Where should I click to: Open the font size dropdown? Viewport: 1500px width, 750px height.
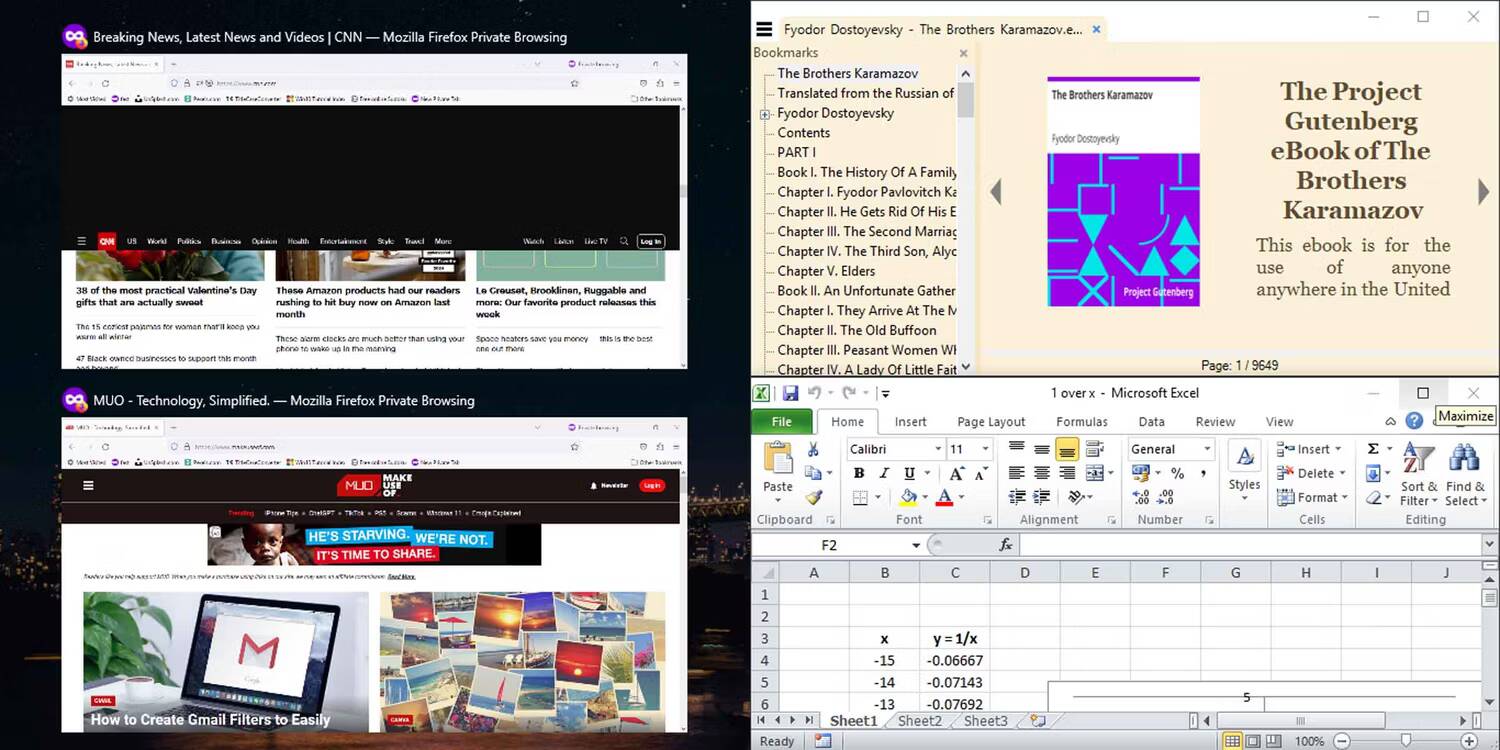click(x=983, y=448)
